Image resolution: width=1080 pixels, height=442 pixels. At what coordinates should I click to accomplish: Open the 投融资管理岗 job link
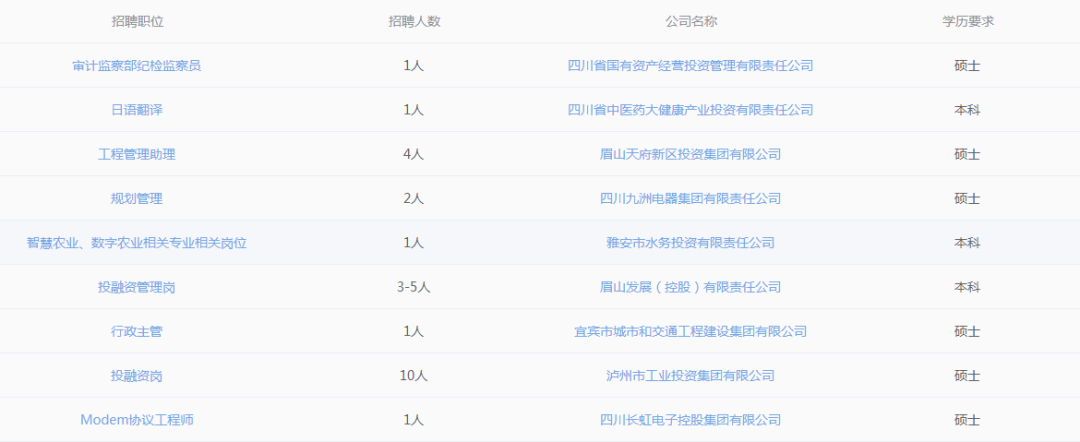(137, 287)
